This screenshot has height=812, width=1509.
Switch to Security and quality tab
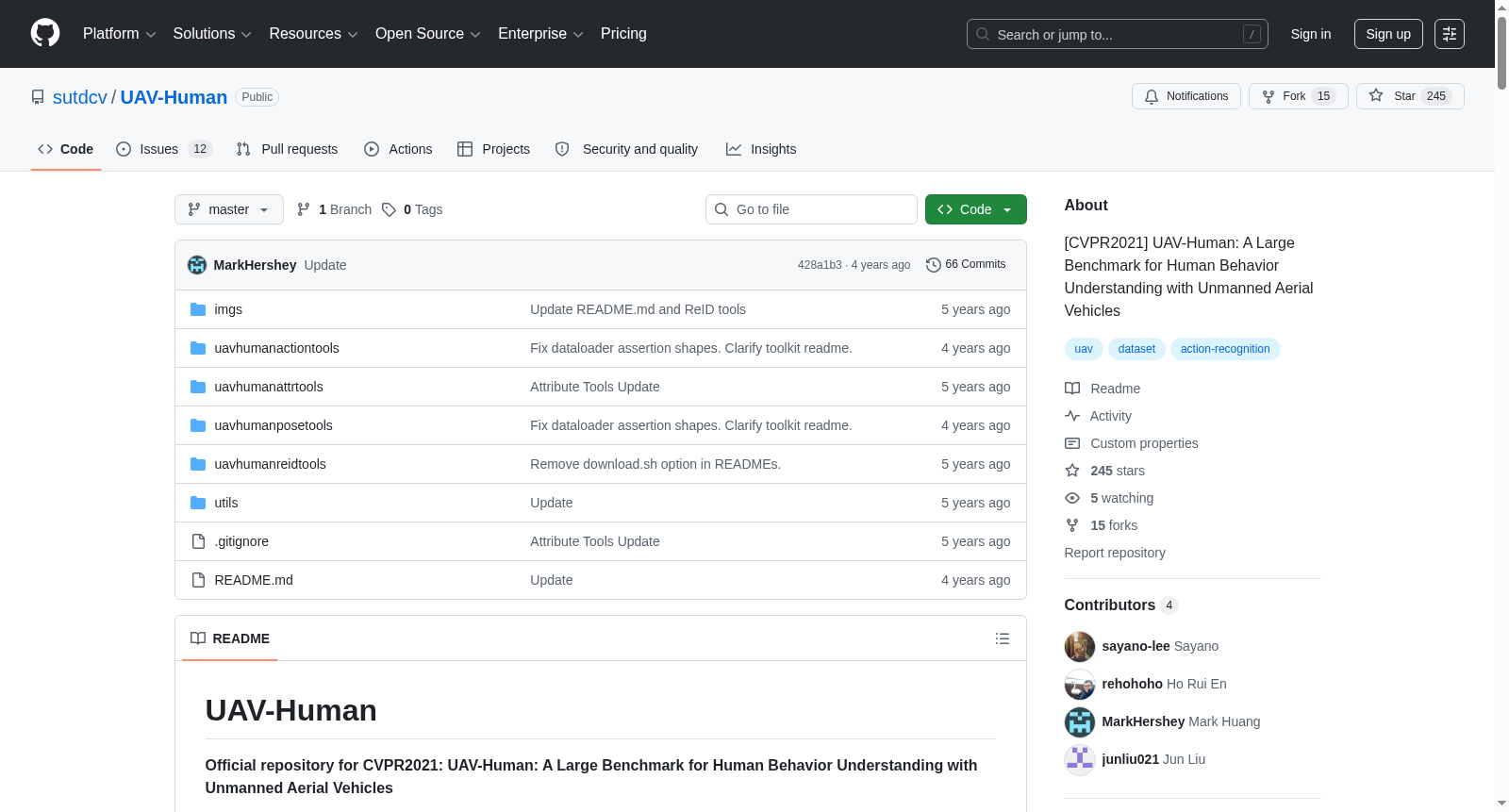(627, 149)
